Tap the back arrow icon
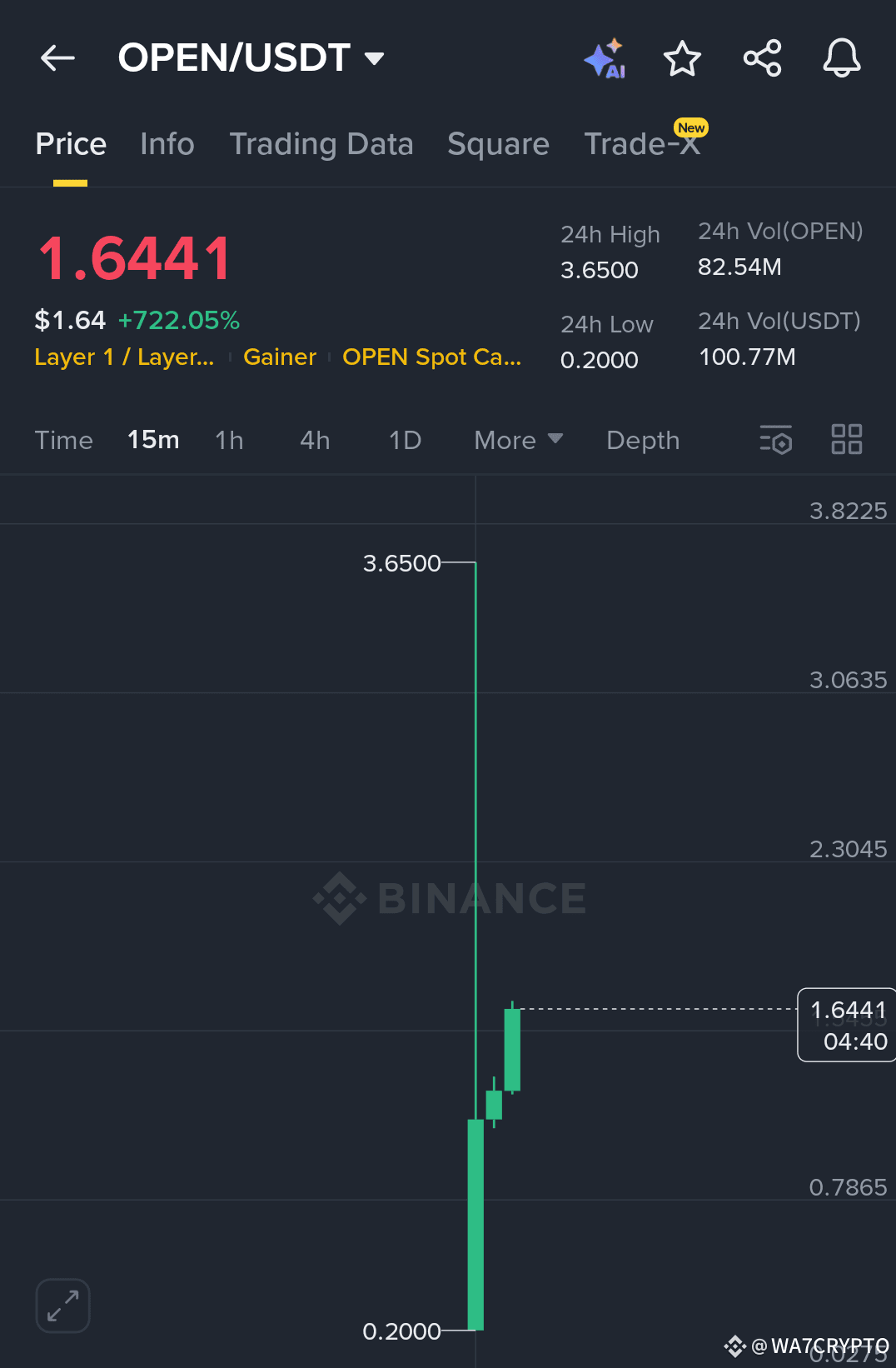The height and width of the screenshot is (1368, 896). [x=57, y=57]
